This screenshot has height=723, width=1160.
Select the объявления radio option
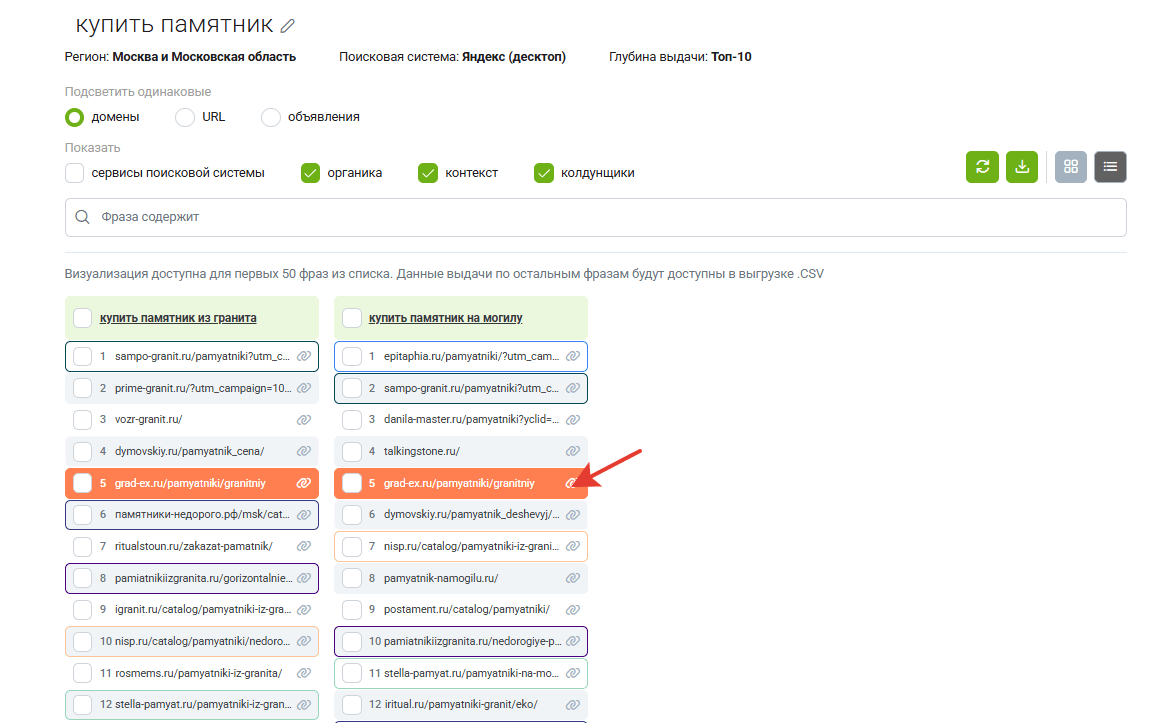click(271, 117)
